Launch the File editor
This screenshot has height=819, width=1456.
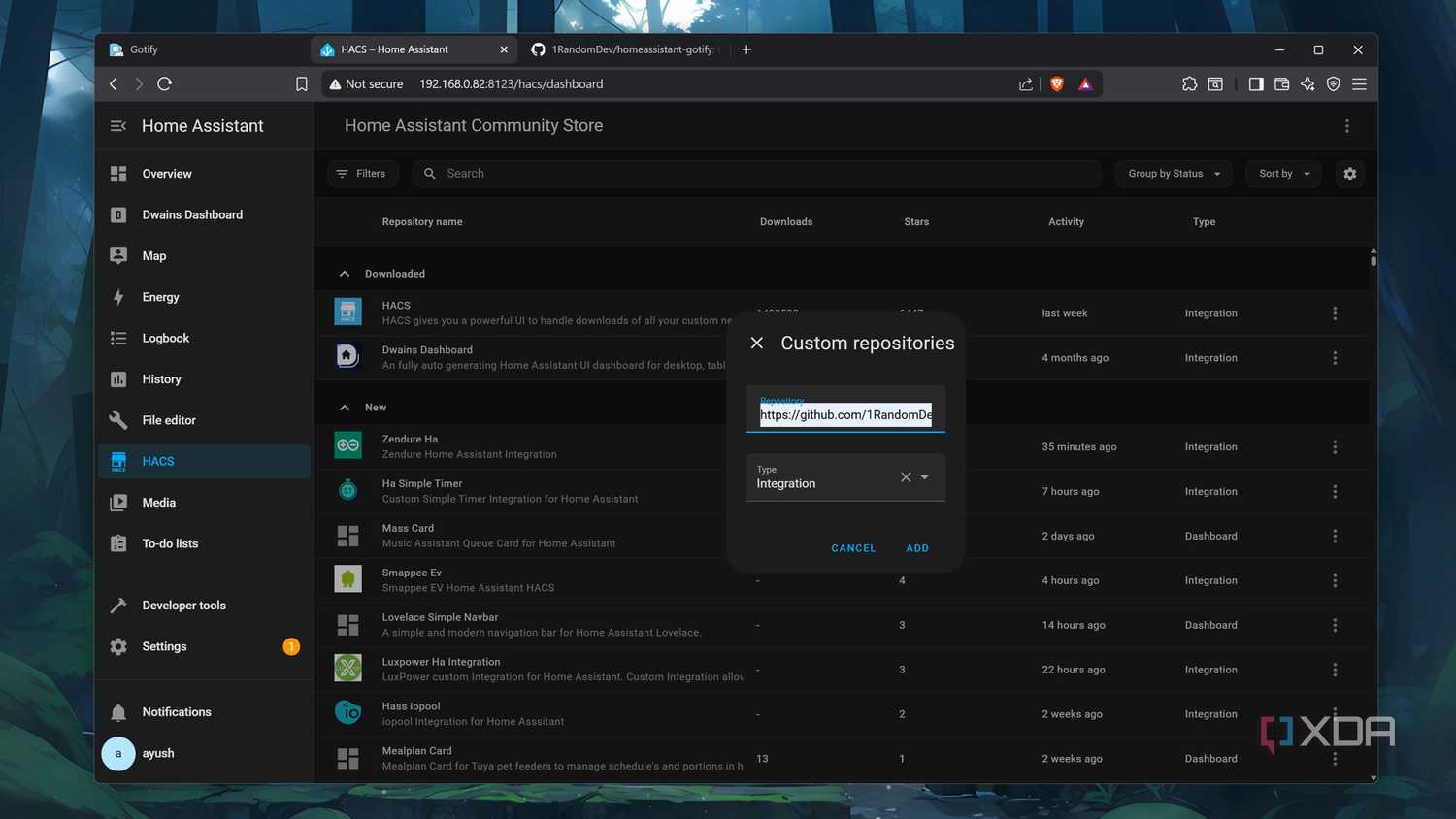[204, 420]
